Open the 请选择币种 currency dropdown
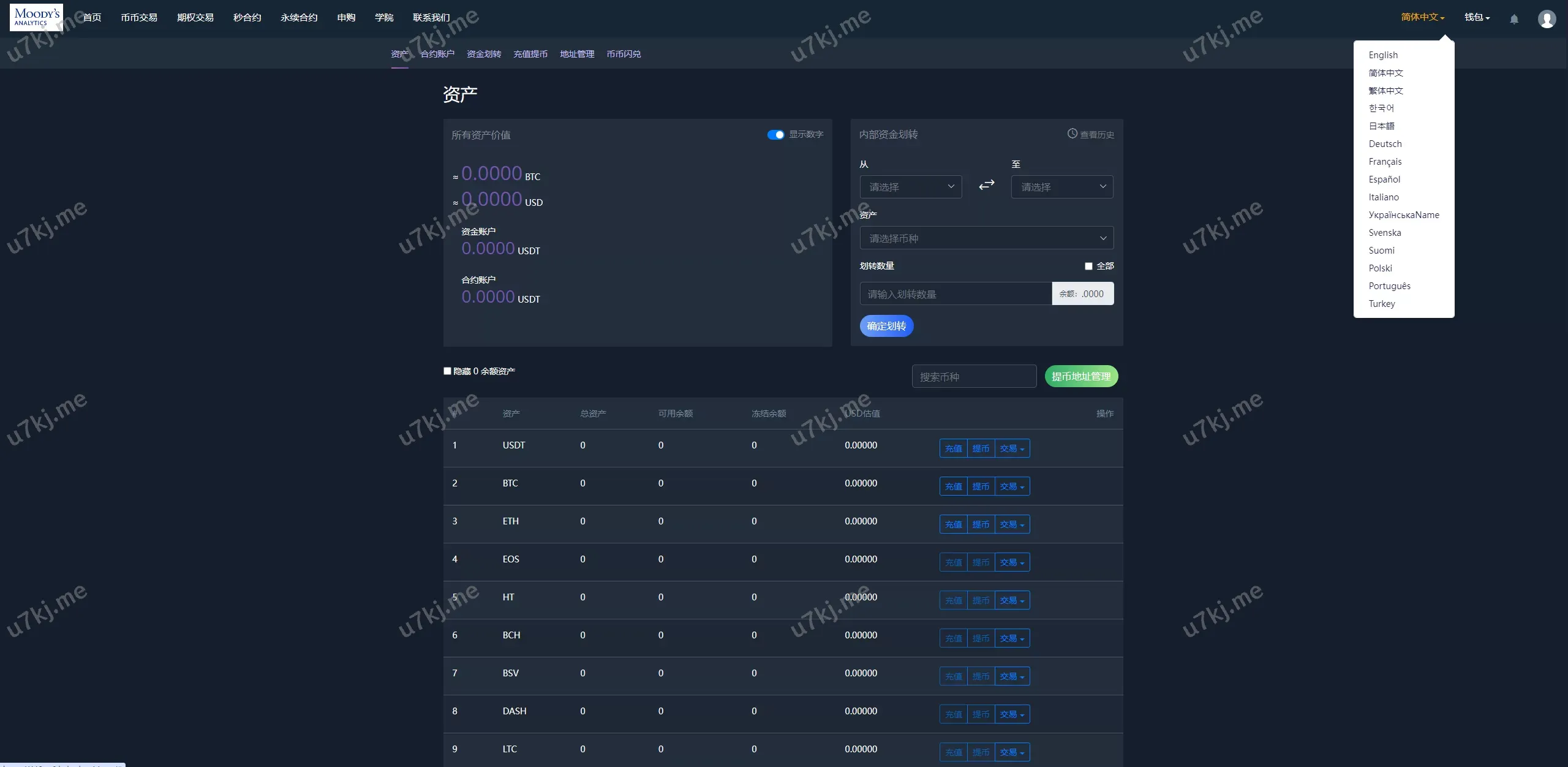 986,238
